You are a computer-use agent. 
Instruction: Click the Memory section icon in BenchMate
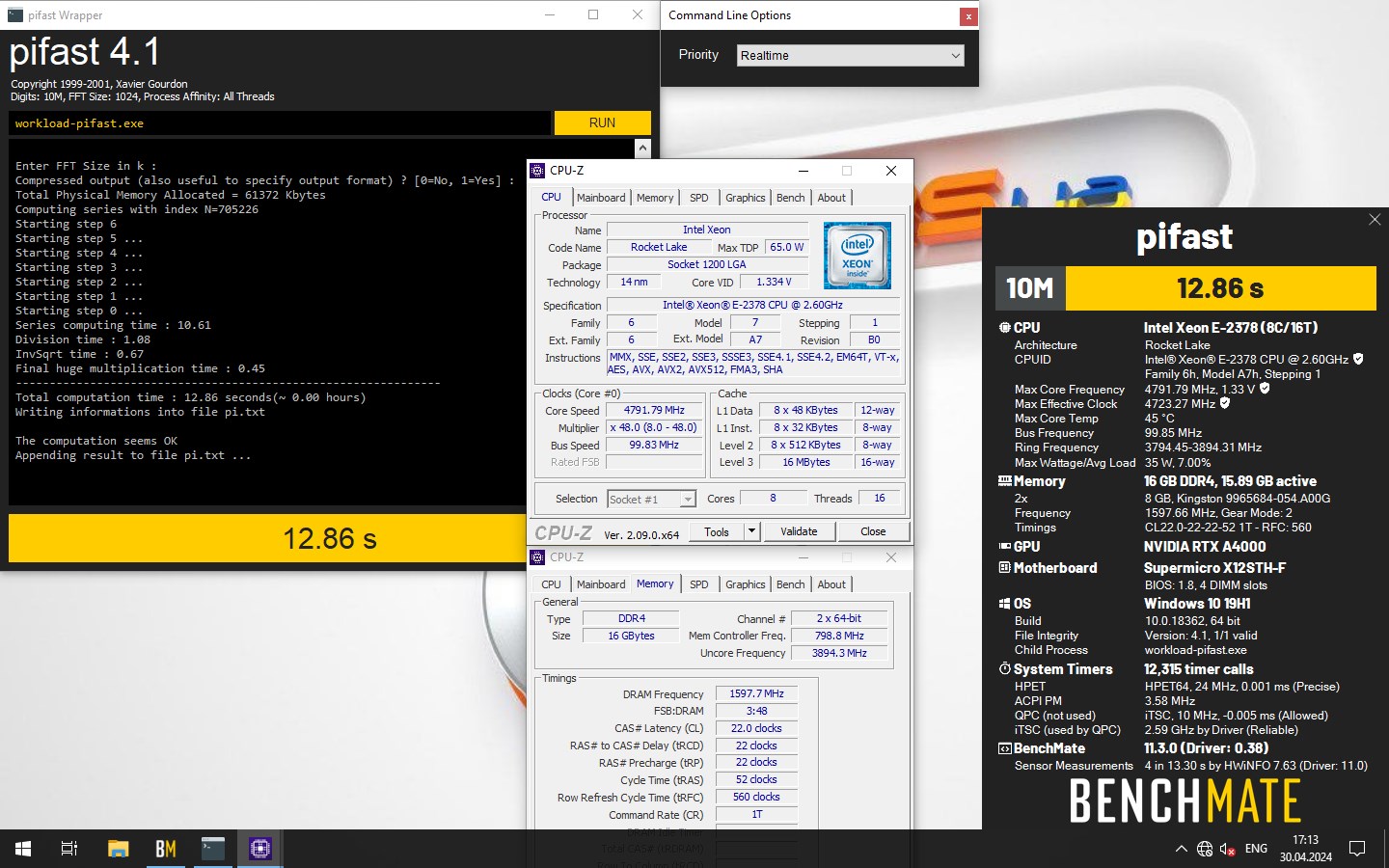tap(1004, 481)
